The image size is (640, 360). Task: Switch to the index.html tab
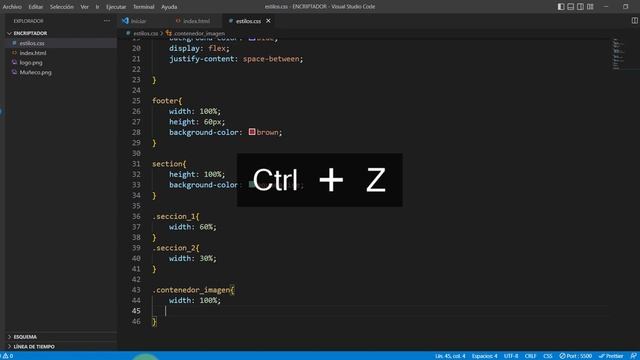point(196,21)
